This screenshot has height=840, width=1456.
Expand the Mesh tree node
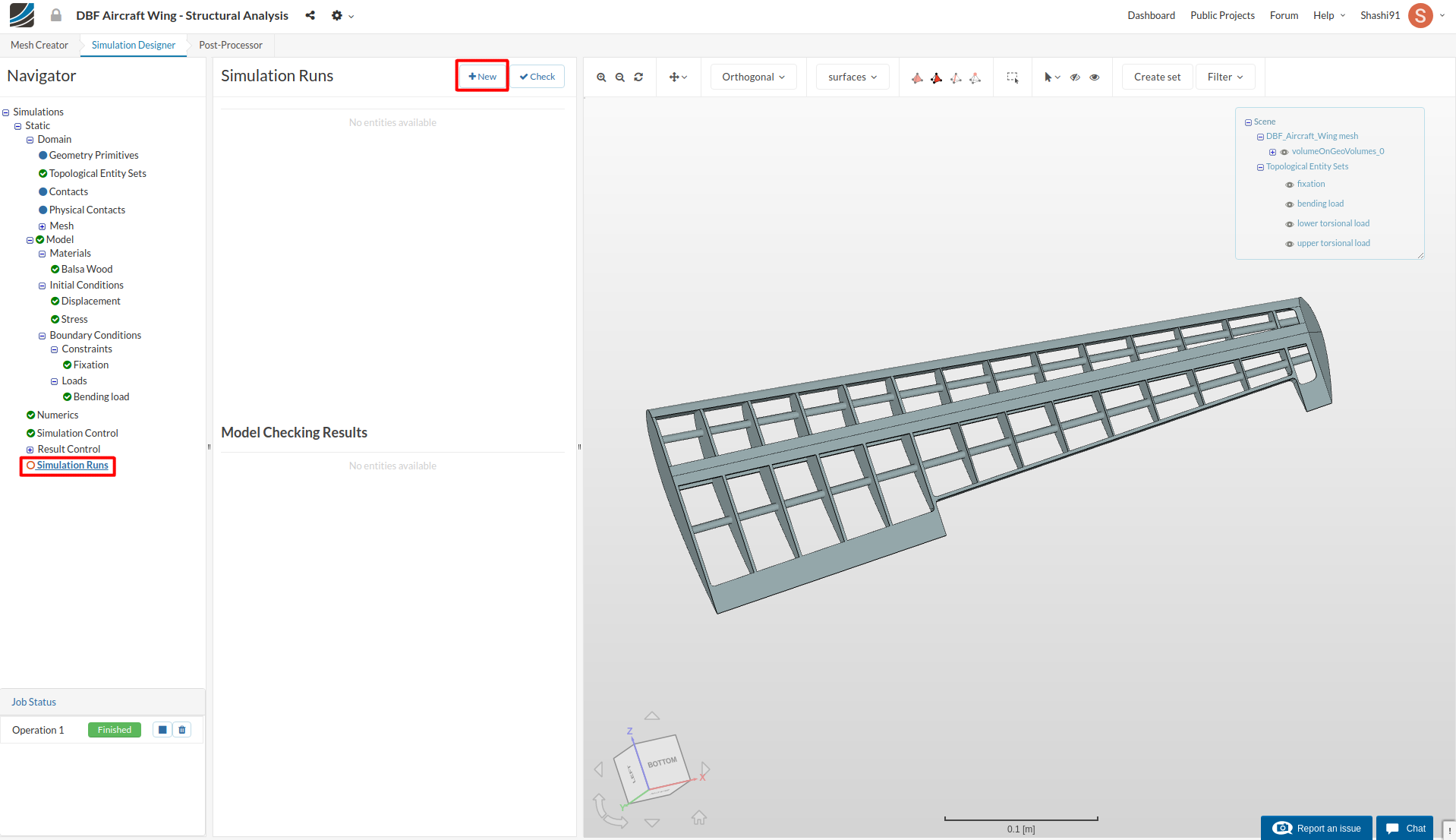click(x=43, y=226)
